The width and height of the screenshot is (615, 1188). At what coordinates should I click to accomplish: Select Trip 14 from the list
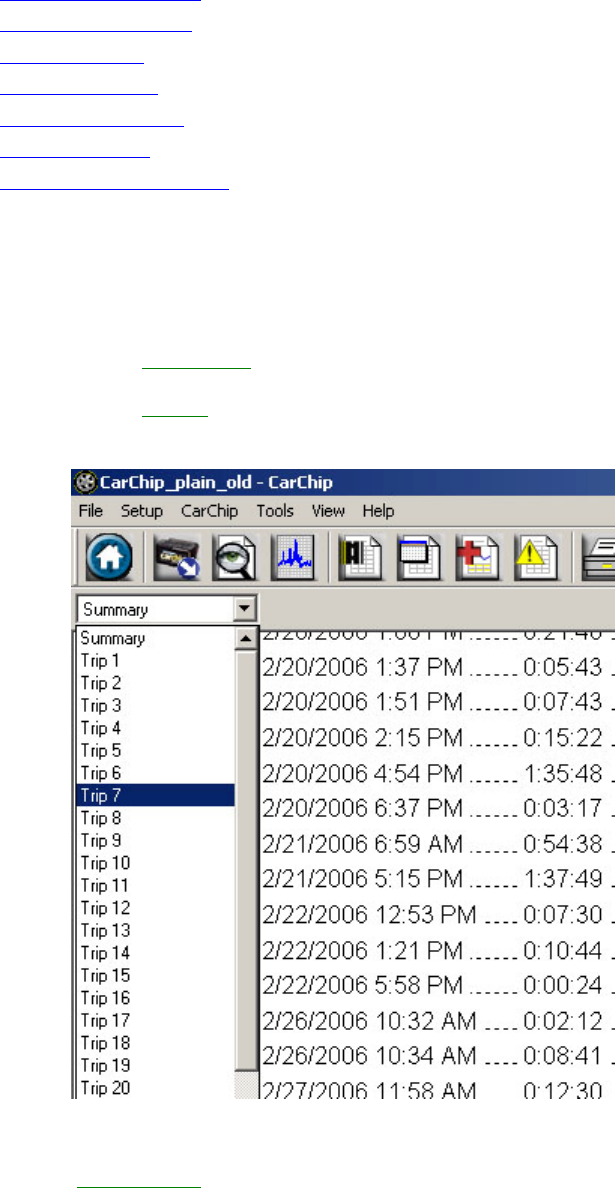[x=155, y=953]
